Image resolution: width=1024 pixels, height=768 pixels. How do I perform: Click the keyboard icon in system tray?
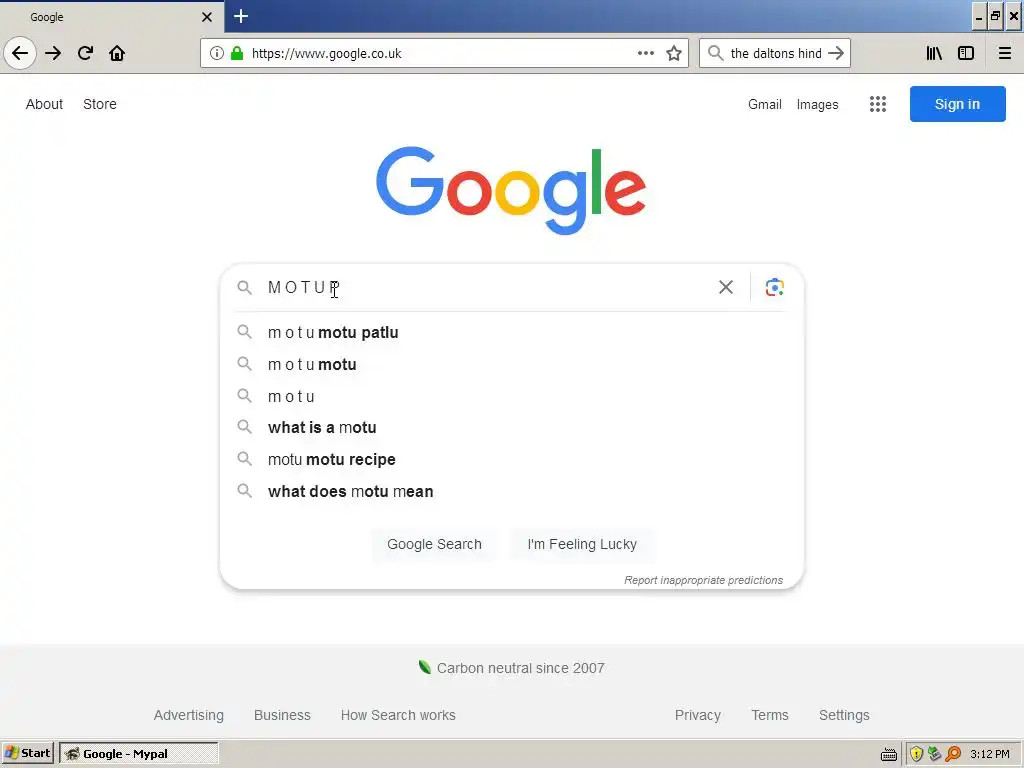(889, 754)
